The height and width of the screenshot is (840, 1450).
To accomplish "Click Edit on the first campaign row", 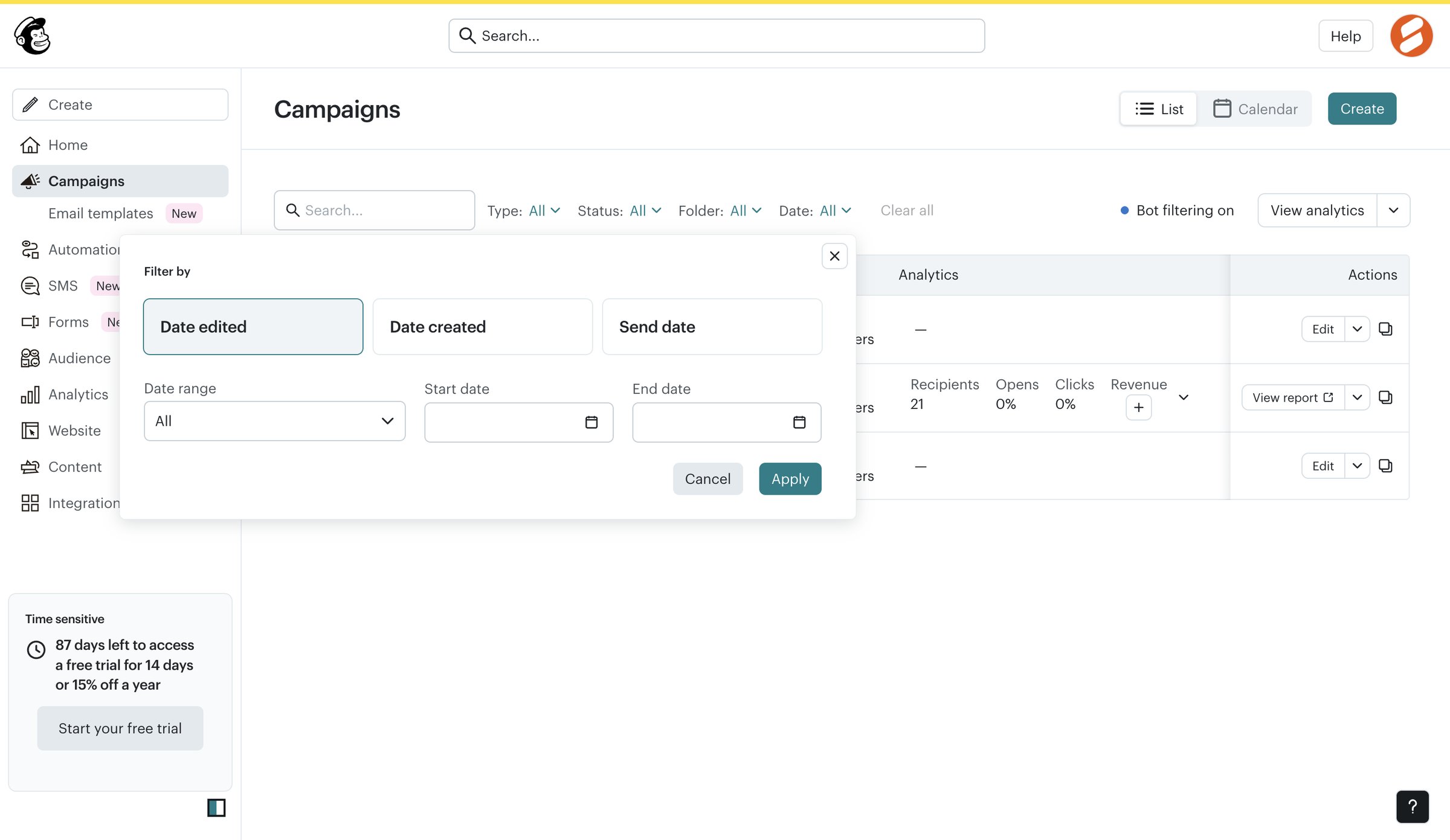I will (x=1323, y=329).
